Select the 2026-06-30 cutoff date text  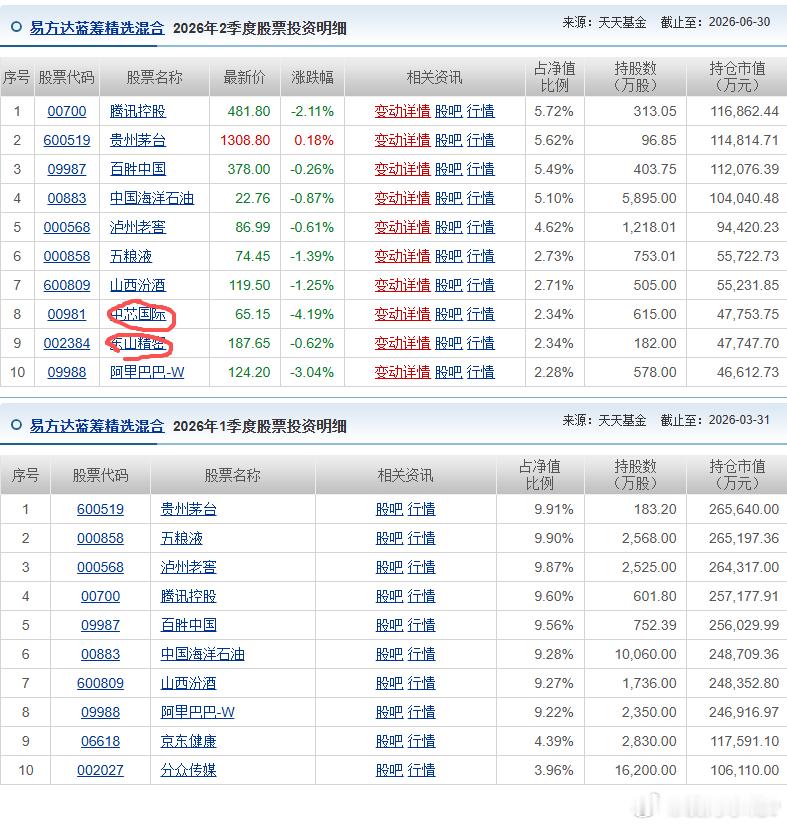tap(740, 22)
